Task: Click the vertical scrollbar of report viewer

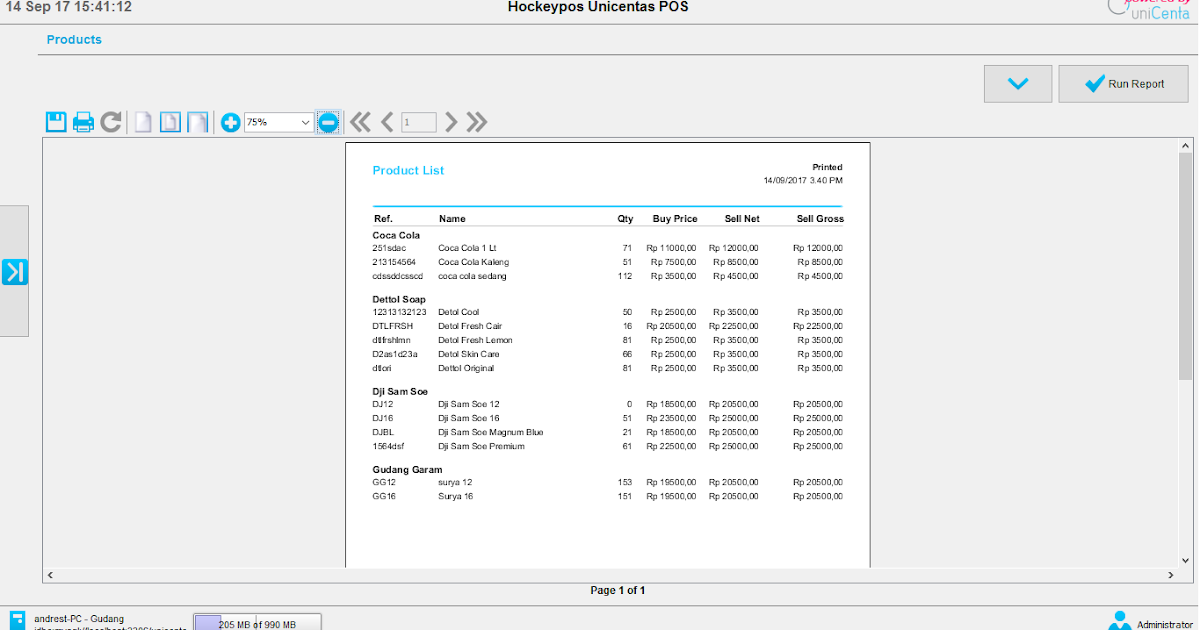Action: [1185, 265]
